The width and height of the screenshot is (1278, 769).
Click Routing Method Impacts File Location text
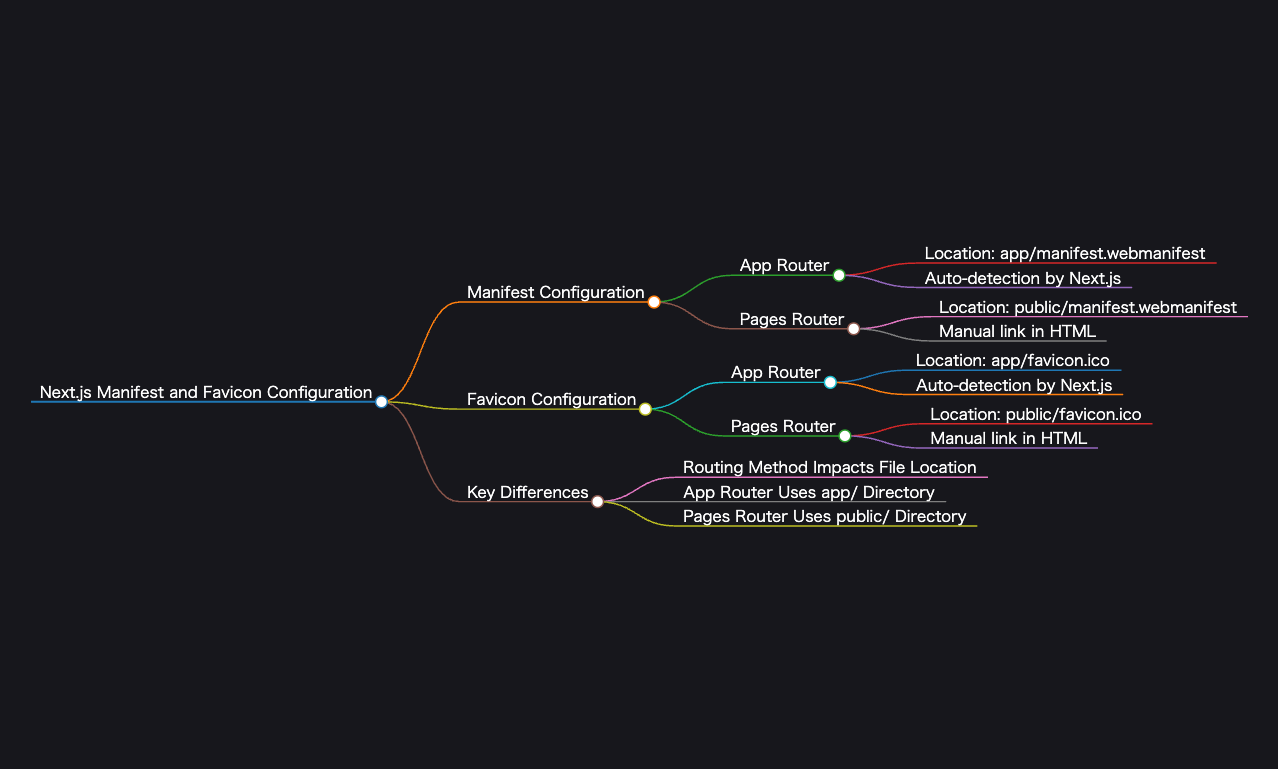click(x=830, y=467)
